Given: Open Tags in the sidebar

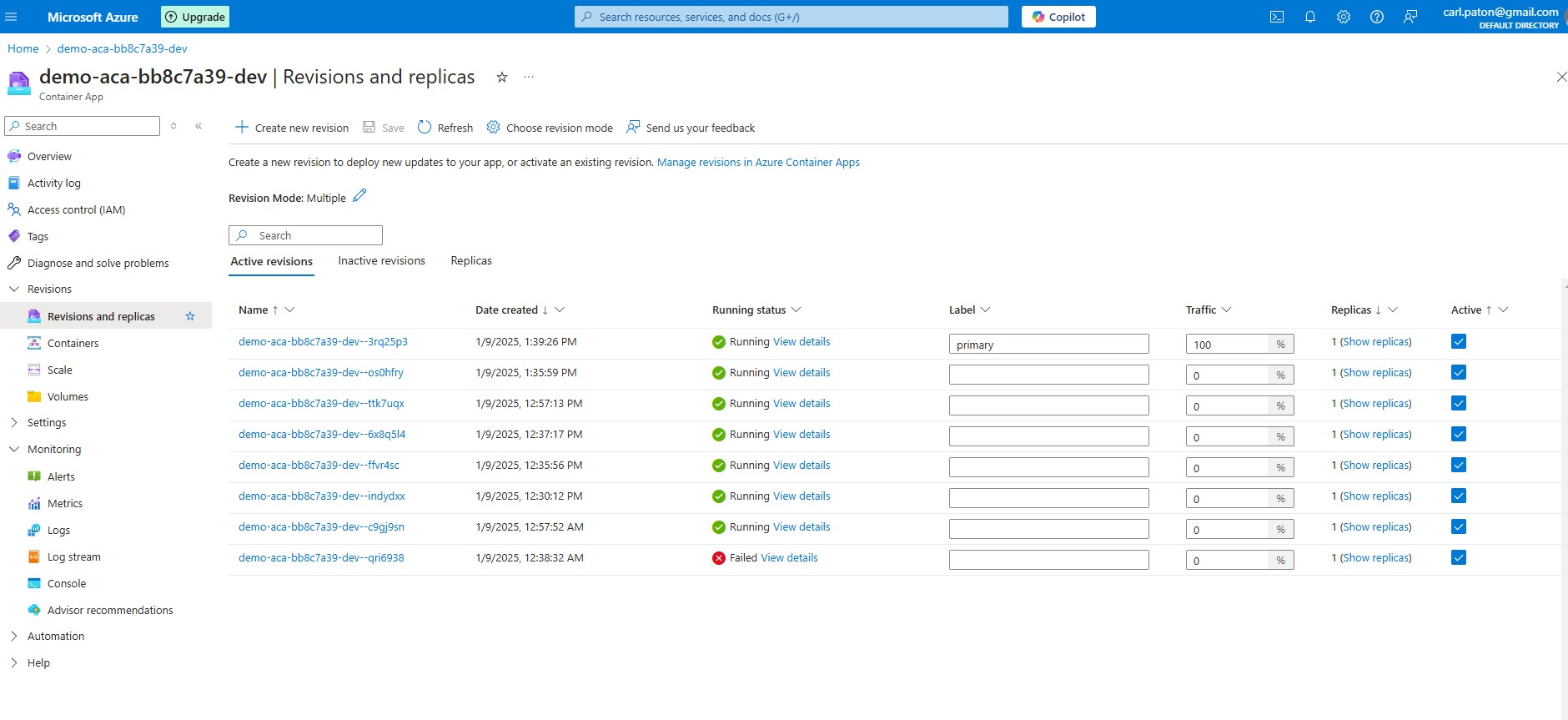Looking at the screenshot, I should (x=38, y=236).
